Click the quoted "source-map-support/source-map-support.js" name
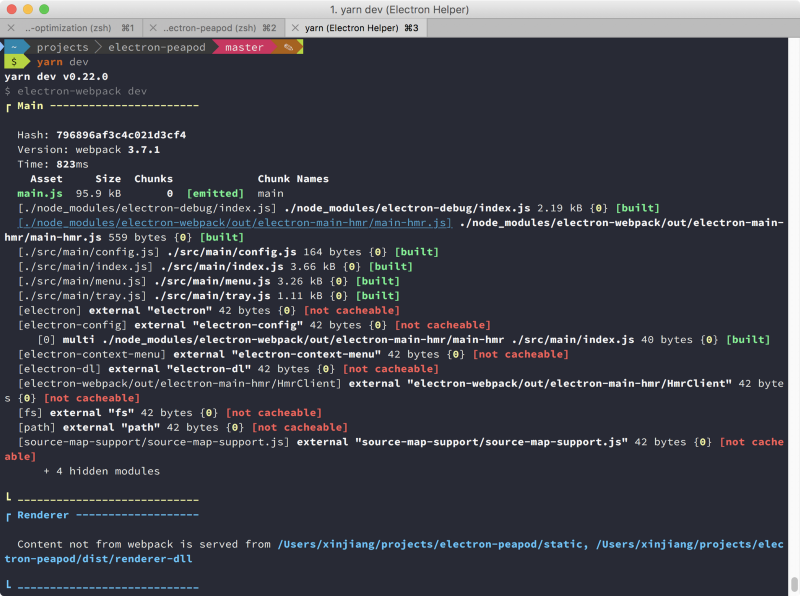The width and height of the screenshot is (800, 596). pos(491,442)
